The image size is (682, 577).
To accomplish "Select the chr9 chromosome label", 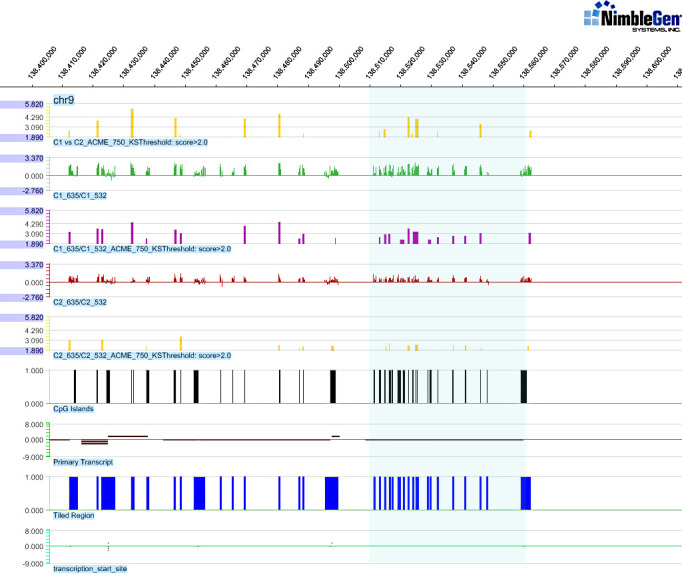I will point(64,100).
